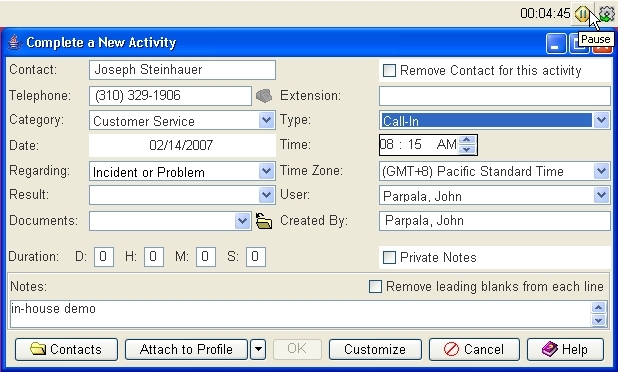Select the Date field 02/14/2007
The height and width of the screenshot is (372, 618).
182,145
